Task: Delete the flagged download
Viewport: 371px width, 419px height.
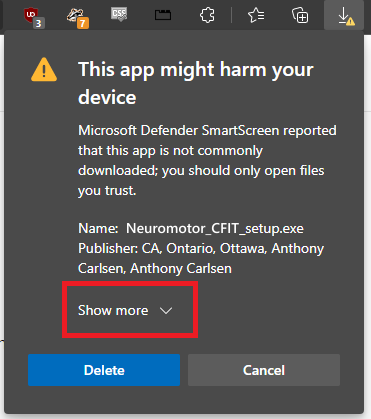Action: (x=104, y=370)
